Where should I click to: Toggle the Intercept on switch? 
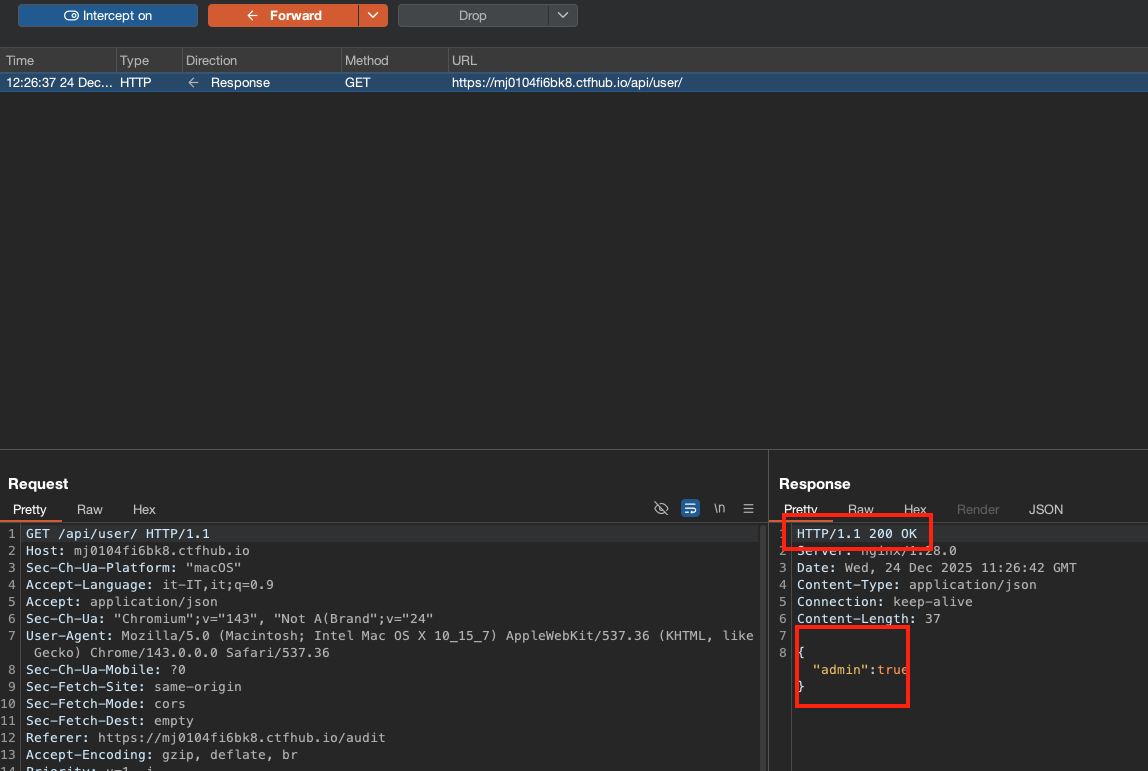pos(107,16)
